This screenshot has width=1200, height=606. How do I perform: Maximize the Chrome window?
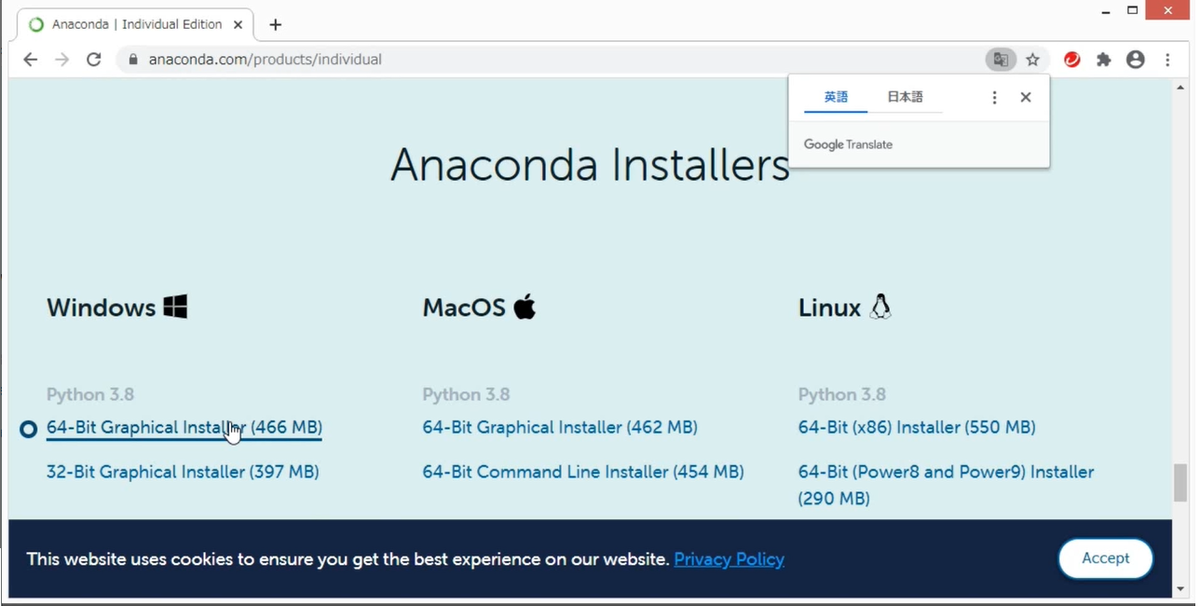click(1132, 10)
